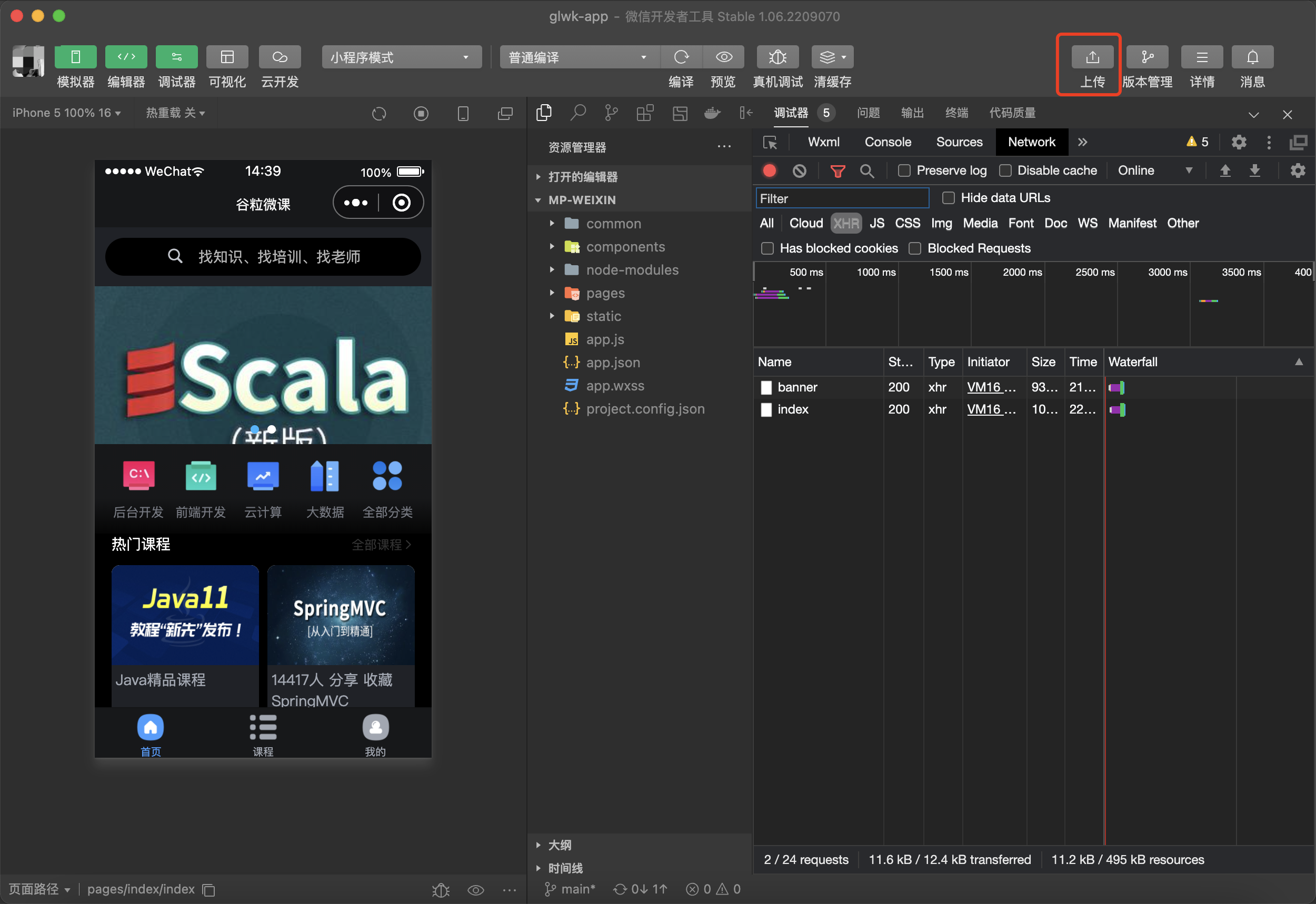Enable Hide data URLs checkbox
The height and width of the screenshot is (904, 1316).
click(949, 198)
